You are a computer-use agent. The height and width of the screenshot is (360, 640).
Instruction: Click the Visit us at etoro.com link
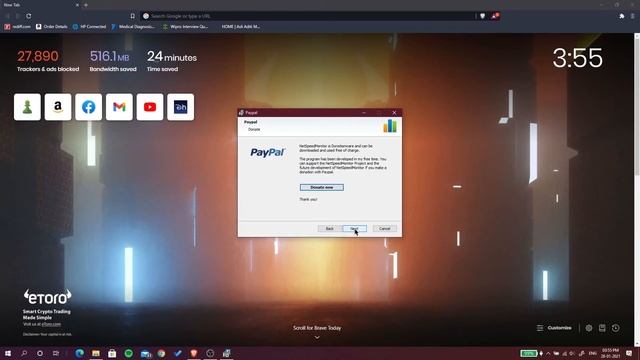tap(42, 324)
